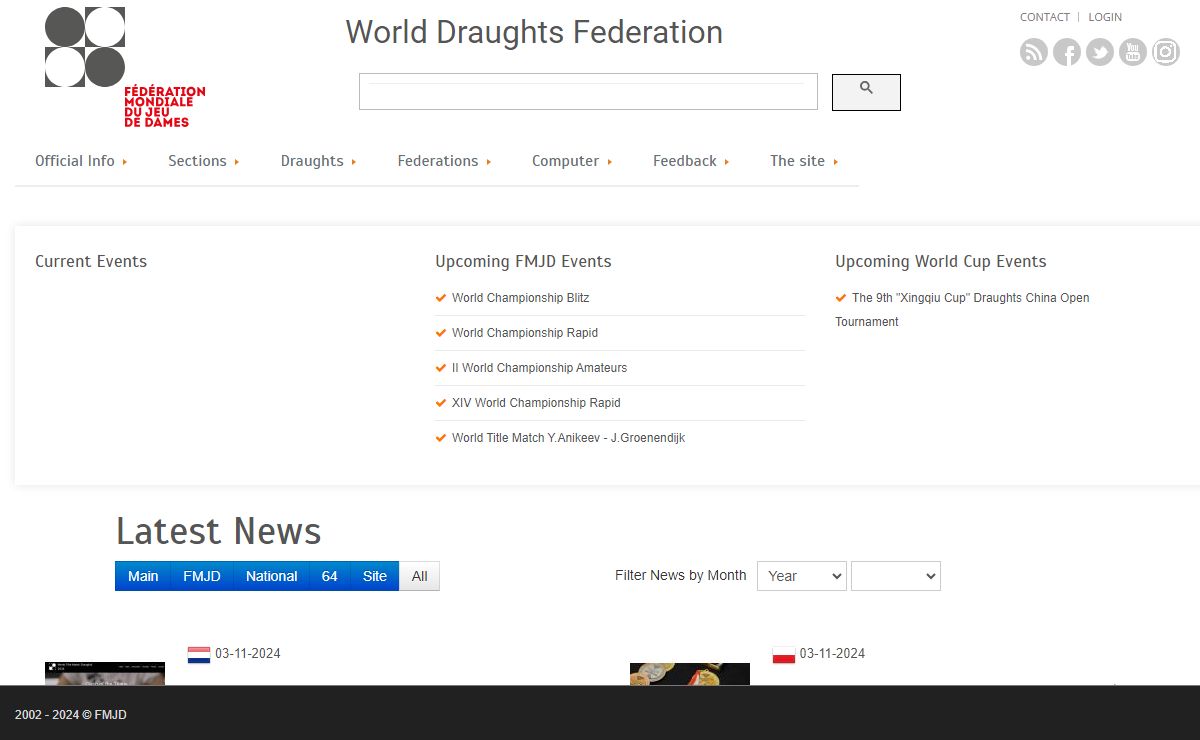Open the Twitter social icon
The height and width of the screenshot is (740, 1200).
[x=1100, y=52]
